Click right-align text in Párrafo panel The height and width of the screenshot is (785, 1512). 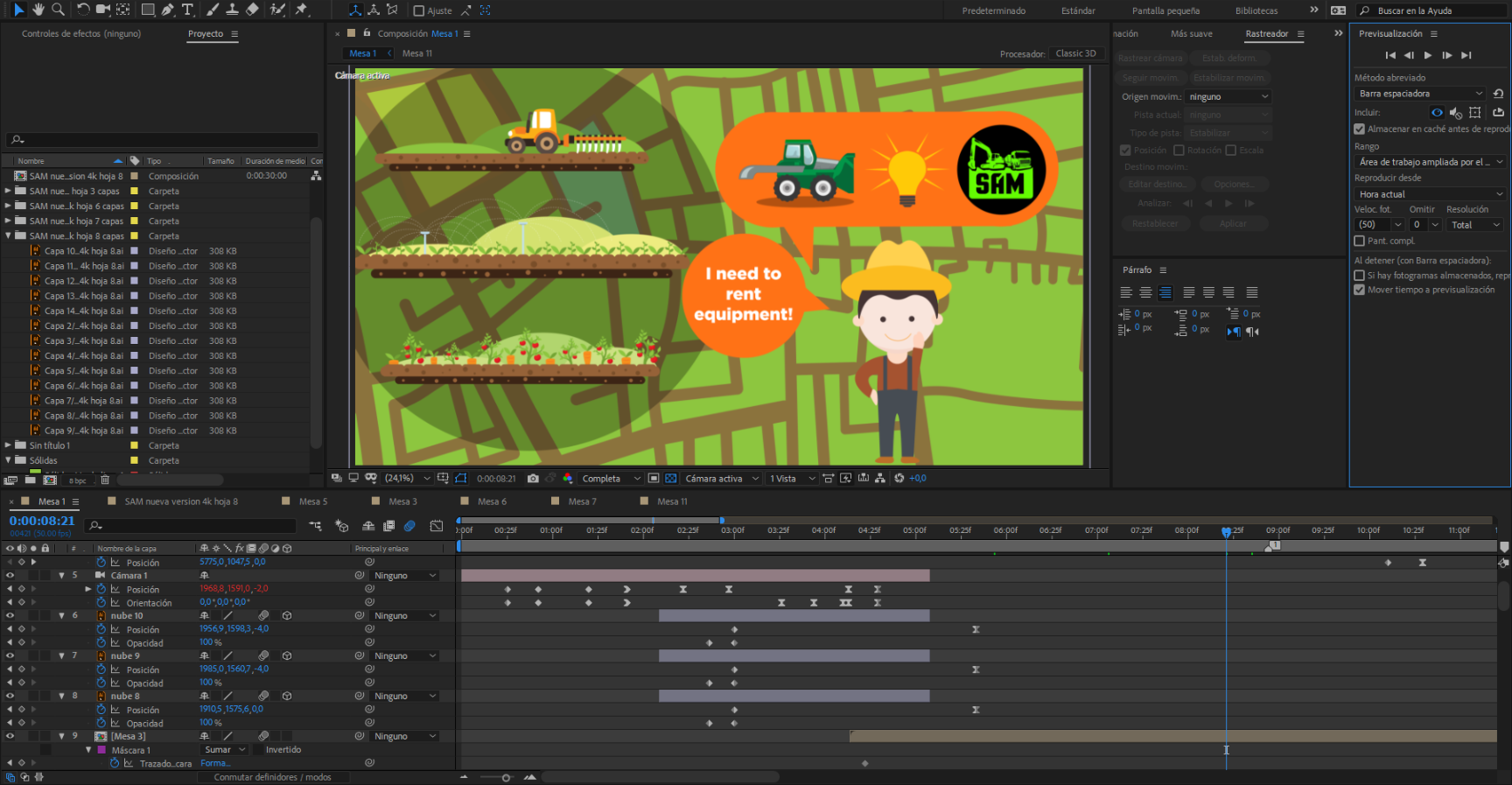(1165, 292)
